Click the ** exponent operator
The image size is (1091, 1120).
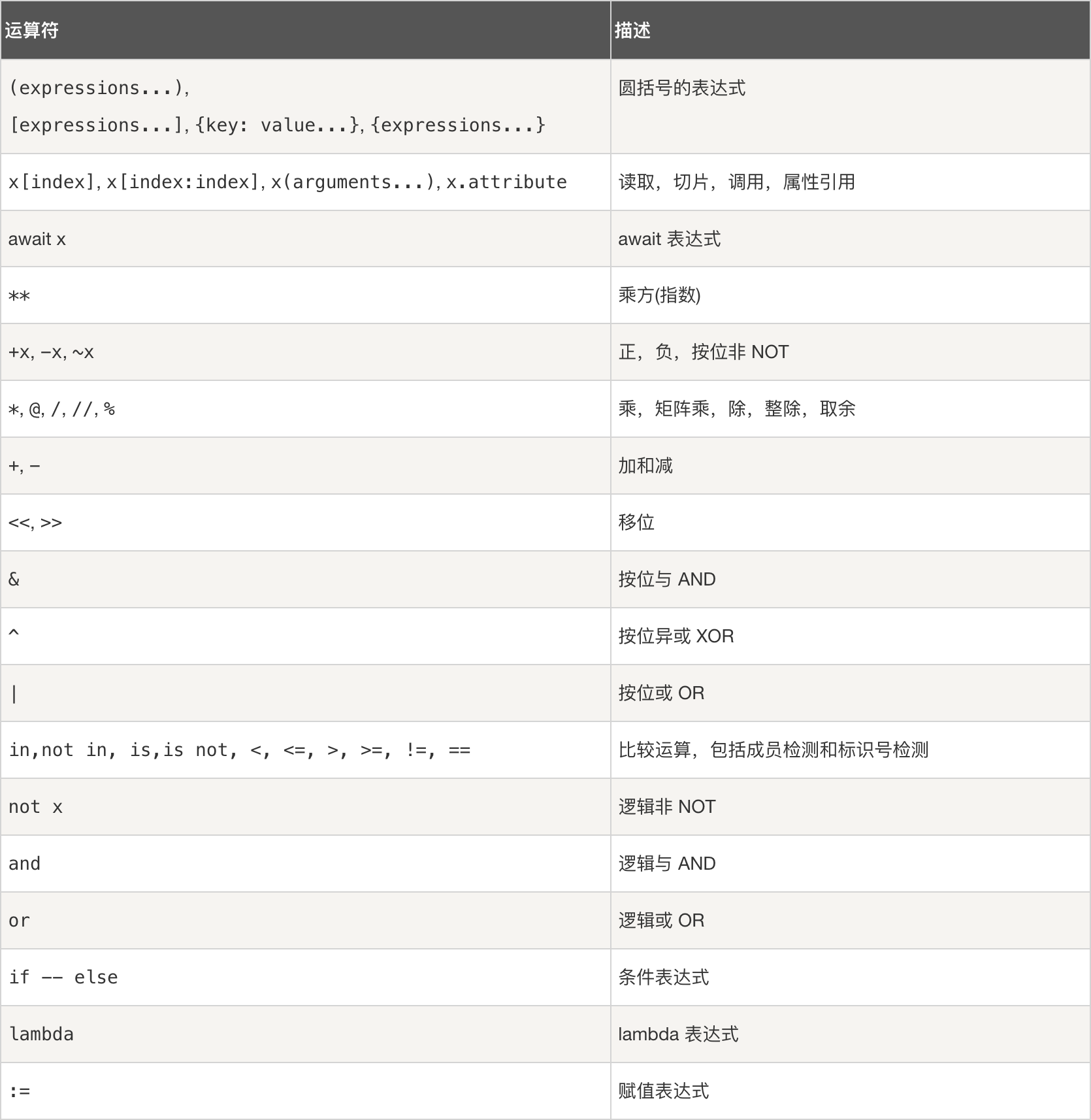19,296
